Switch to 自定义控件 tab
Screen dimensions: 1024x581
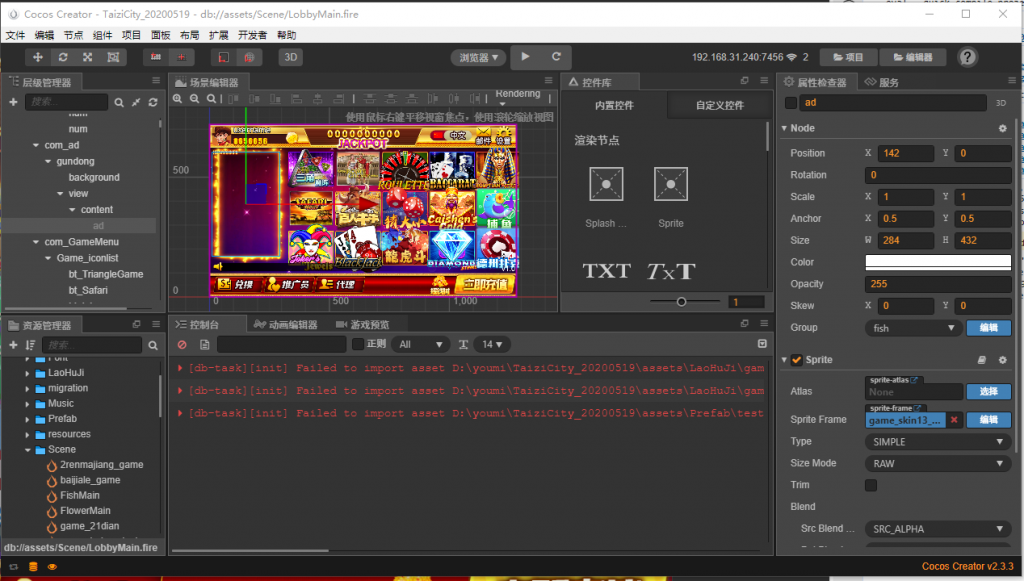[x=720, y=105]
